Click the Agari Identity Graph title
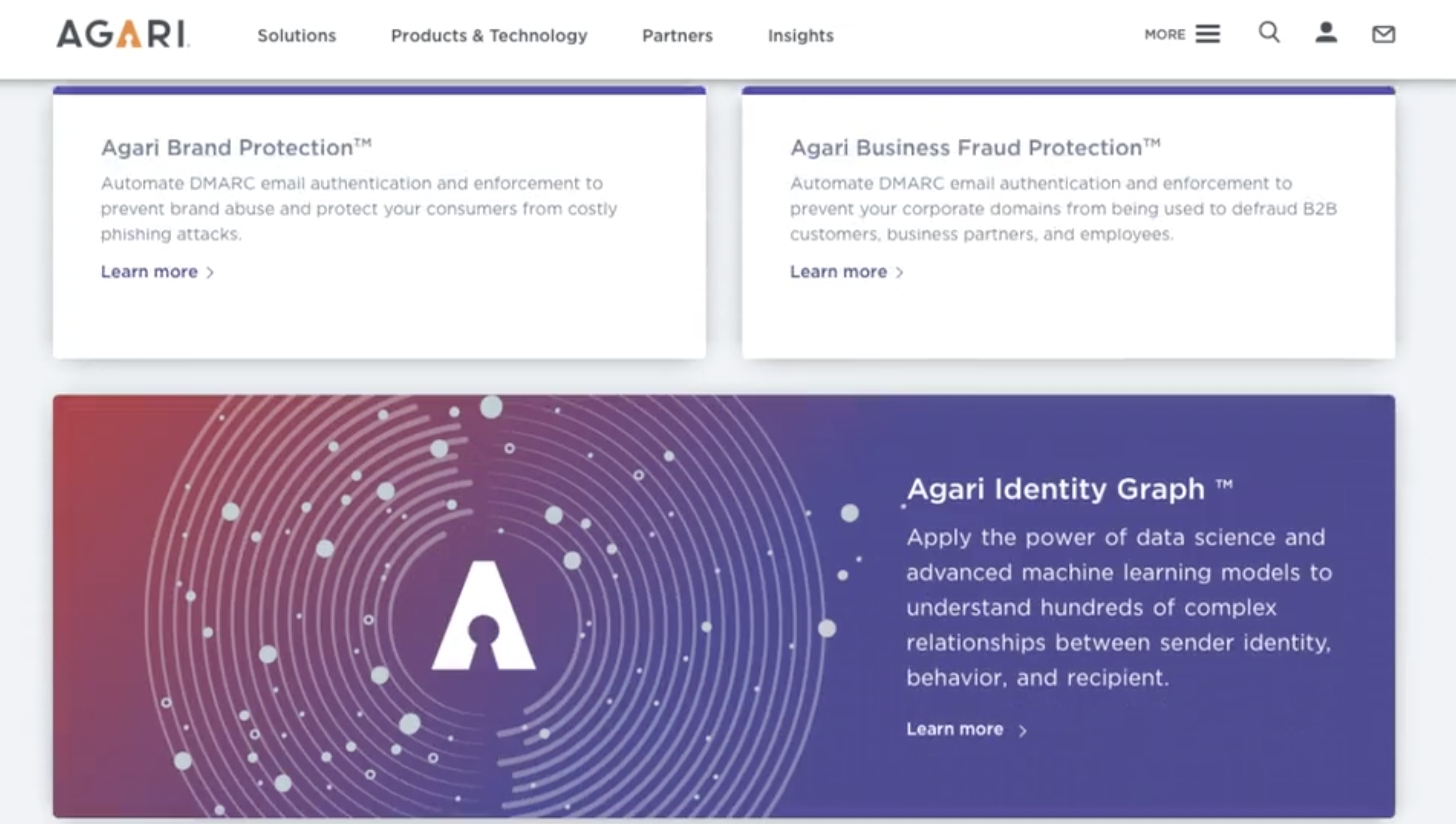 (1056, 489)
